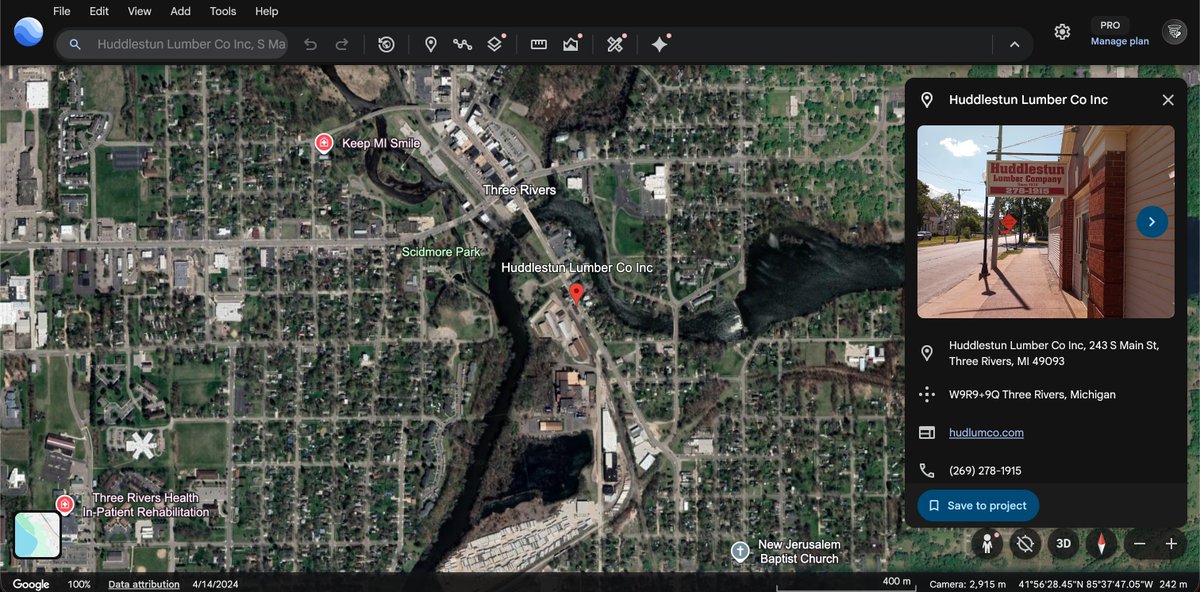
Task: Click the Google Earth logo
Action: 28,32
